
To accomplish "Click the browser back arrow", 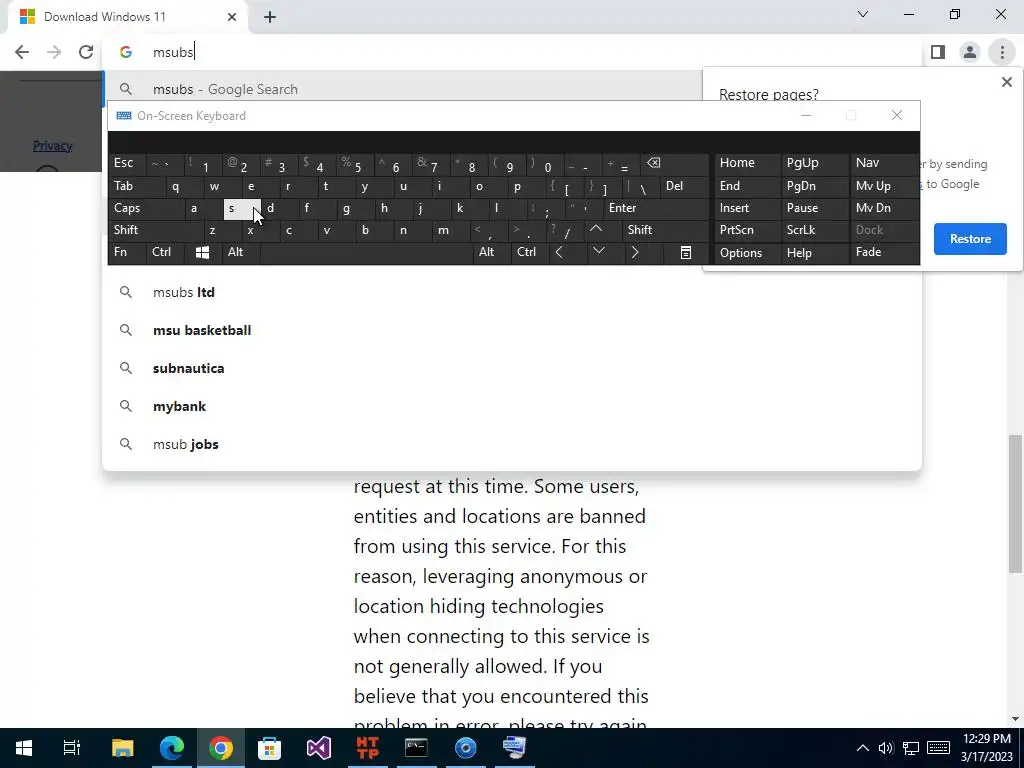I will (22, 52).
